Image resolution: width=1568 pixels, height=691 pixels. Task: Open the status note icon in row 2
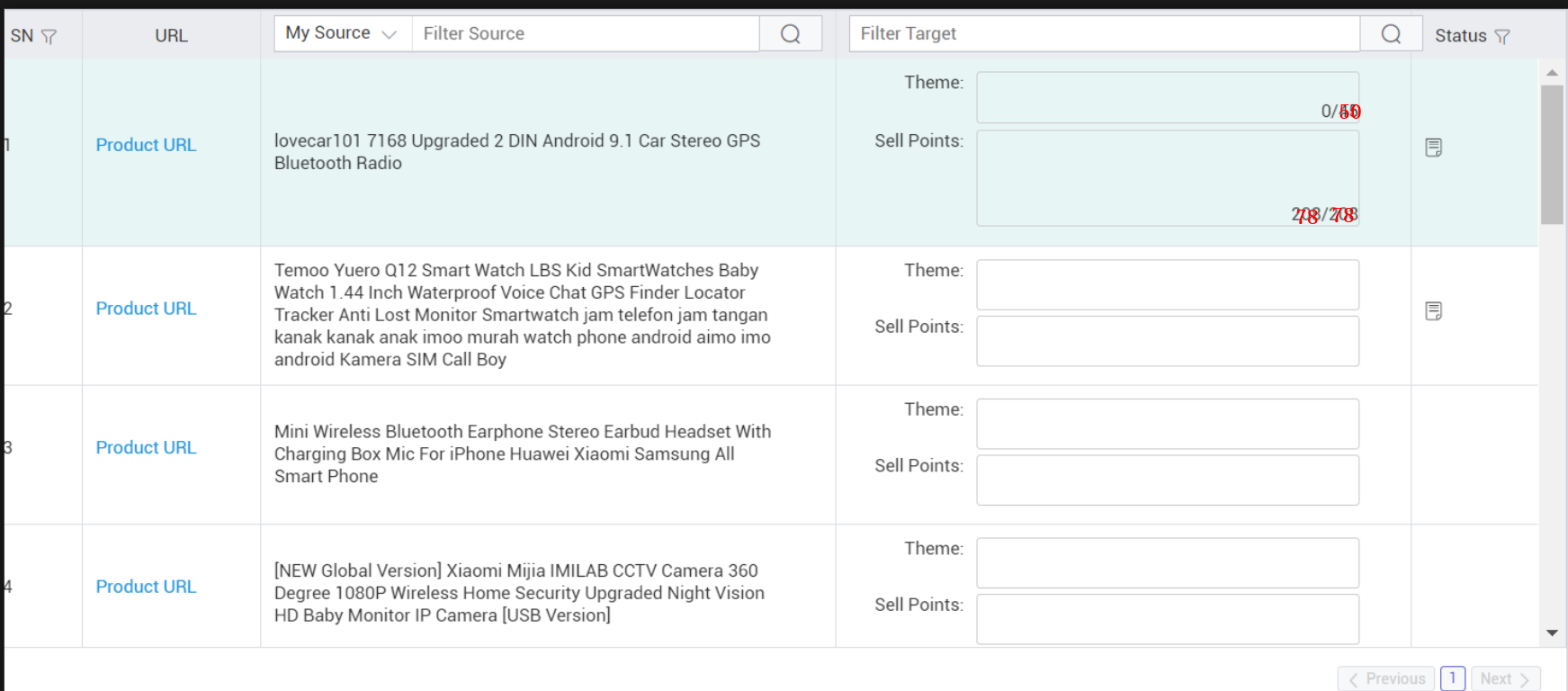pyautogui.click(x=1433, y=311)
